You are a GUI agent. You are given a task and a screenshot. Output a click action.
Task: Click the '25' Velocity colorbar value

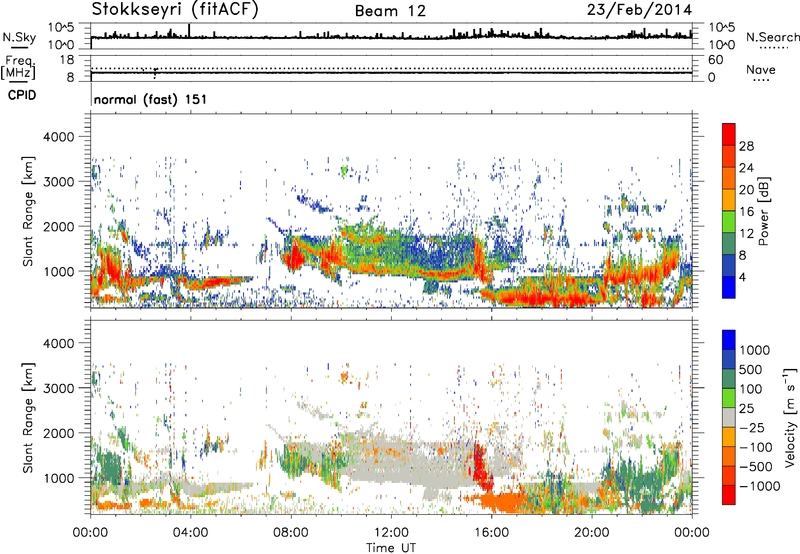pos(746,408)
